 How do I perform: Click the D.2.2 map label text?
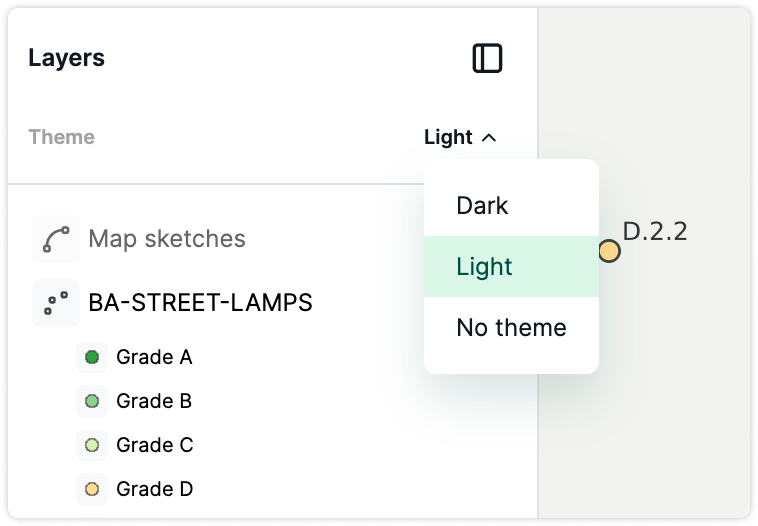pos(655,231)
